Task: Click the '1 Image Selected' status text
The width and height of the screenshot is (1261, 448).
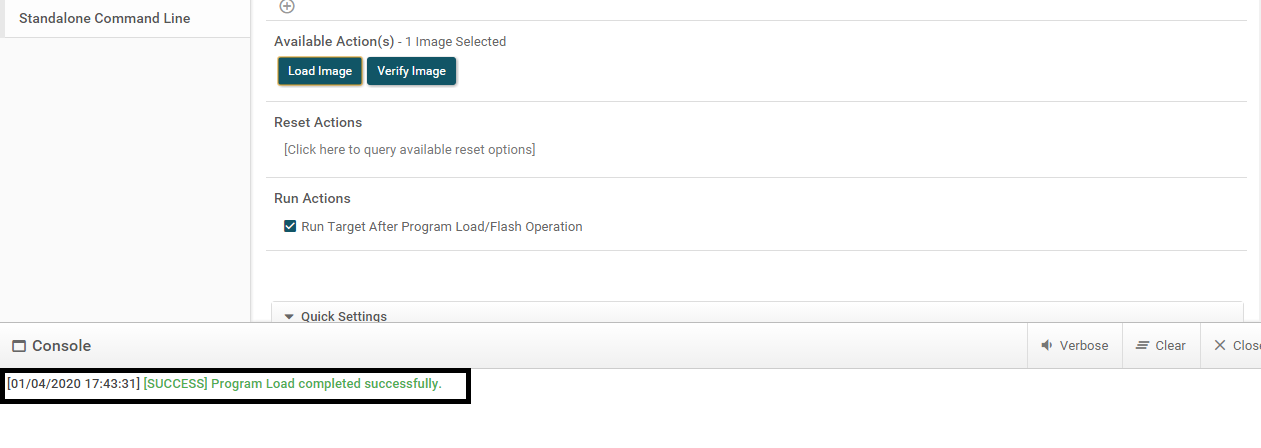Action: pos(456,42)
